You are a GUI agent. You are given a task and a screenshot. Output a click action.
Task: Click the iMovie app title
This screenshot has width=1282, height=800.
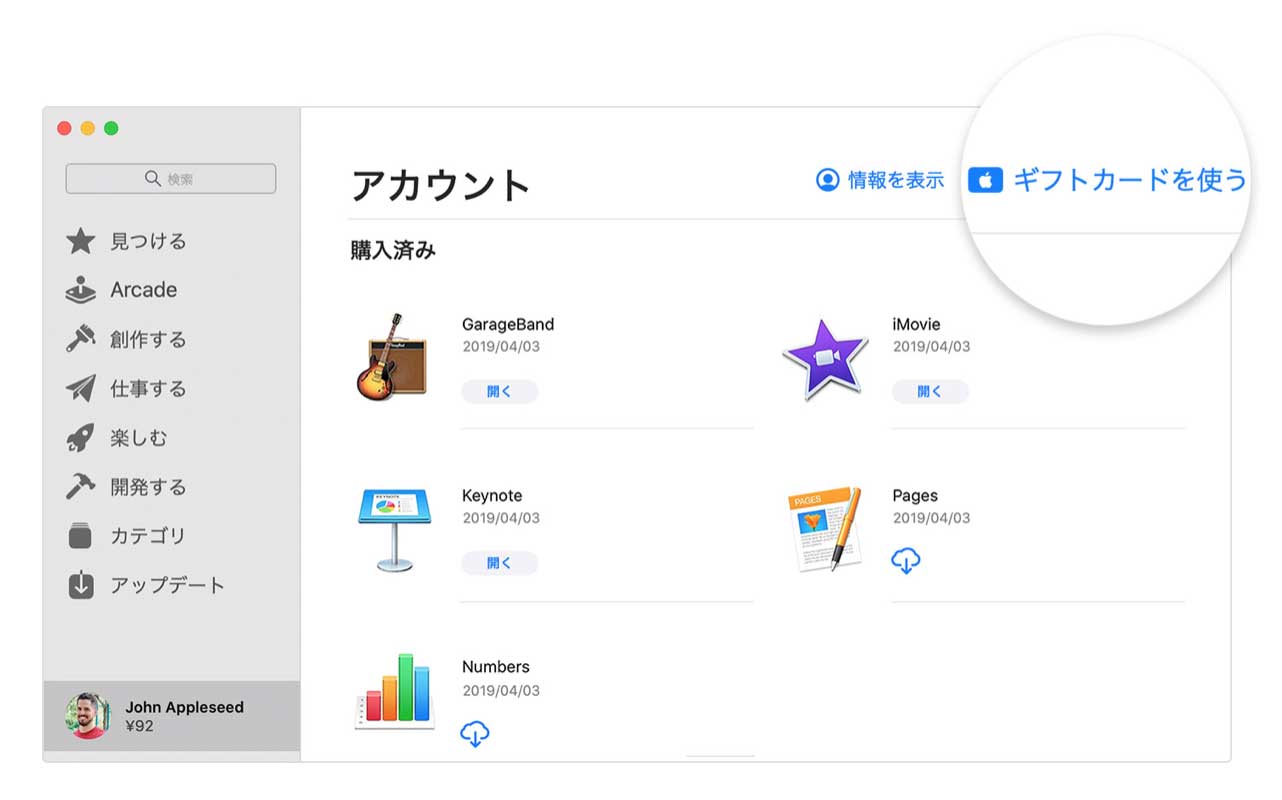916,324
